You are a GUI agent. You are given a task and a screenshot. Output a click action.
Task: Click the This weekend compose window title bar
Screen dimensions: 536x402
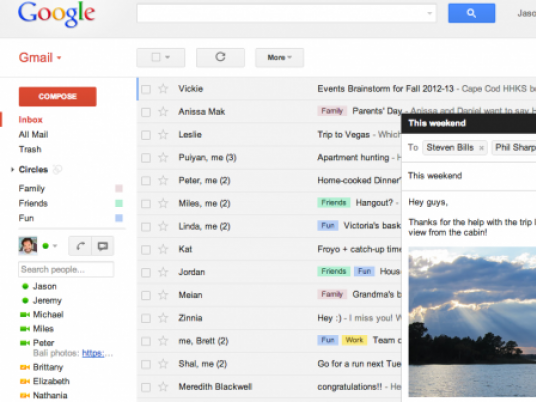(469, 123)
